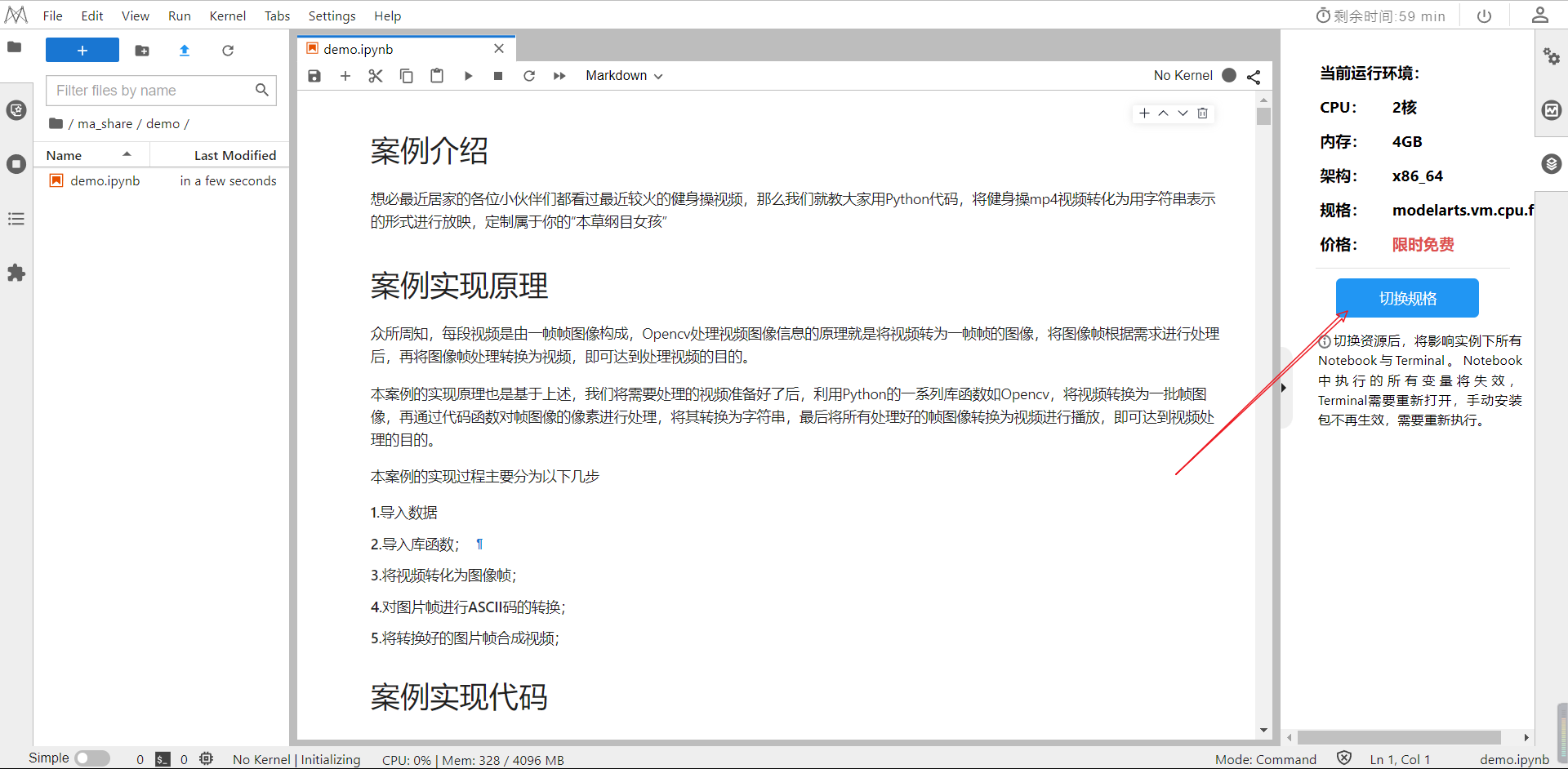Open the Edit menu
The width and height of the screenshot is (1568, 769).
(x=92, y=16)
